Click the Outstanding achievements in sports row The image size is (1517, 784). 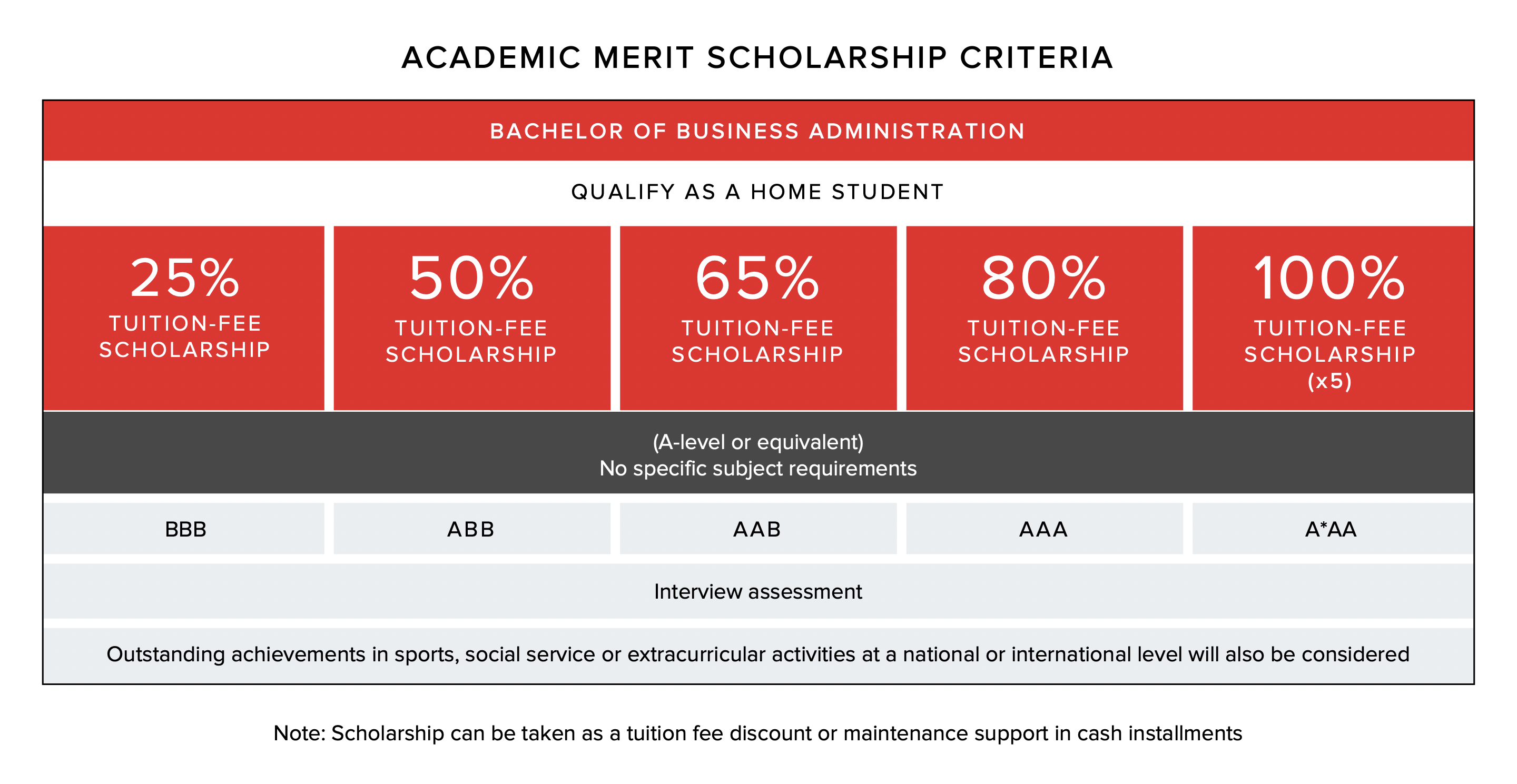[757, 654]
